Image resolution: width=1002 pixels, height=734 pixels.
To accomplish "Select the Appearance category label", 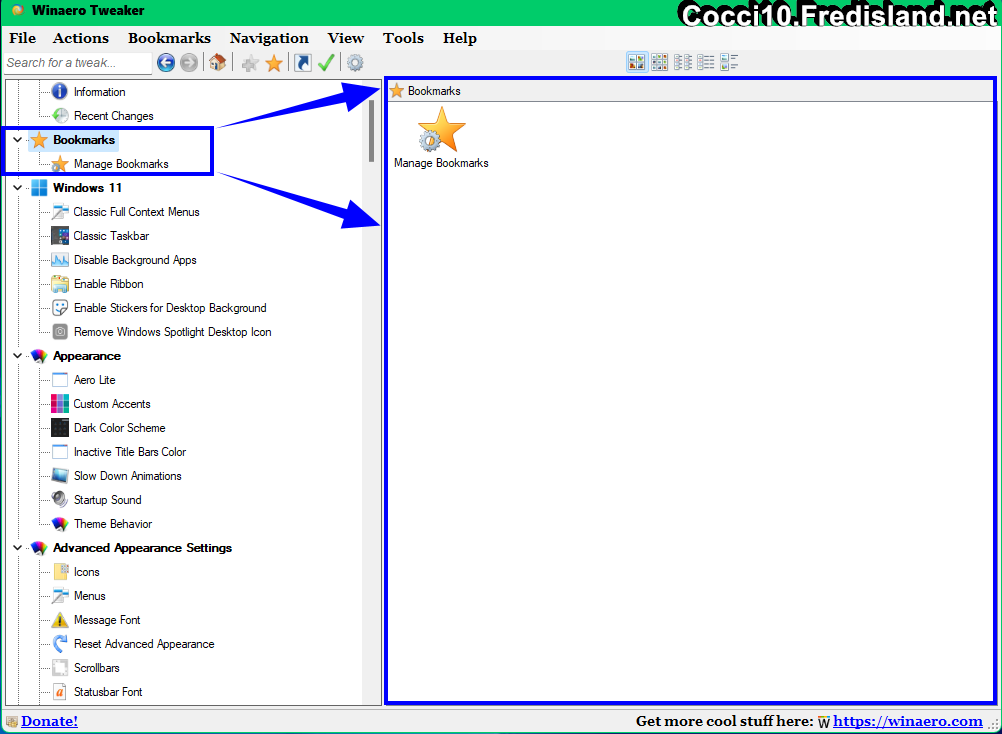I will tap(87, 356).
